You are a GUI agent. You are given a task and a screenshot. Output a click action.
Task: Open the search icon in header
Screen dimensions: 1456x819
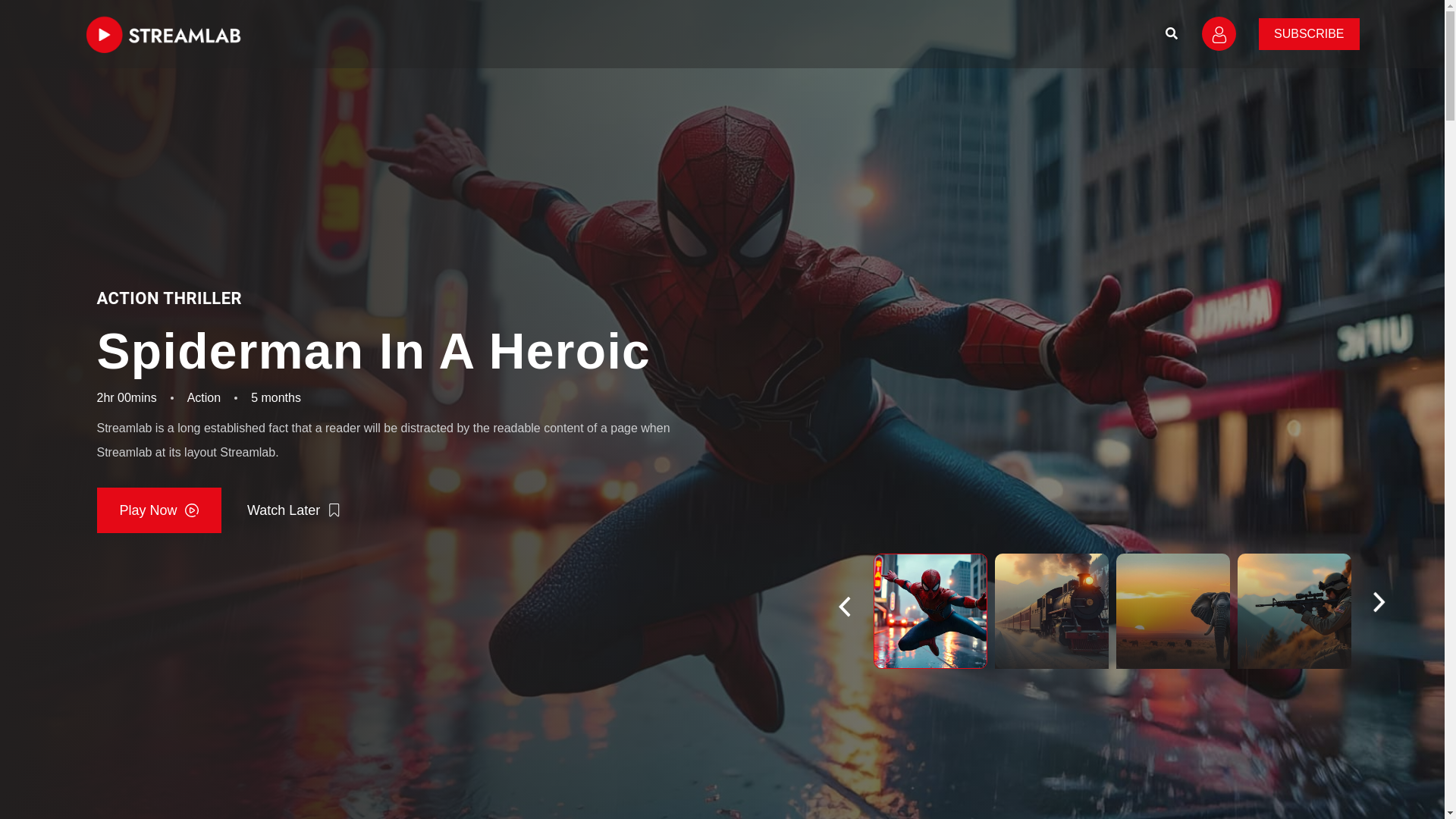pos(1172,33)
